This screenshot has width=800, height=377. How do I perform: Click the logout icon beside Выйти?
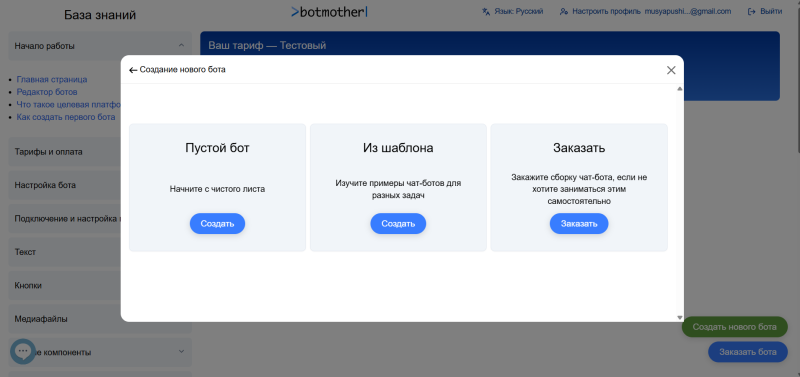pos(752,11)
